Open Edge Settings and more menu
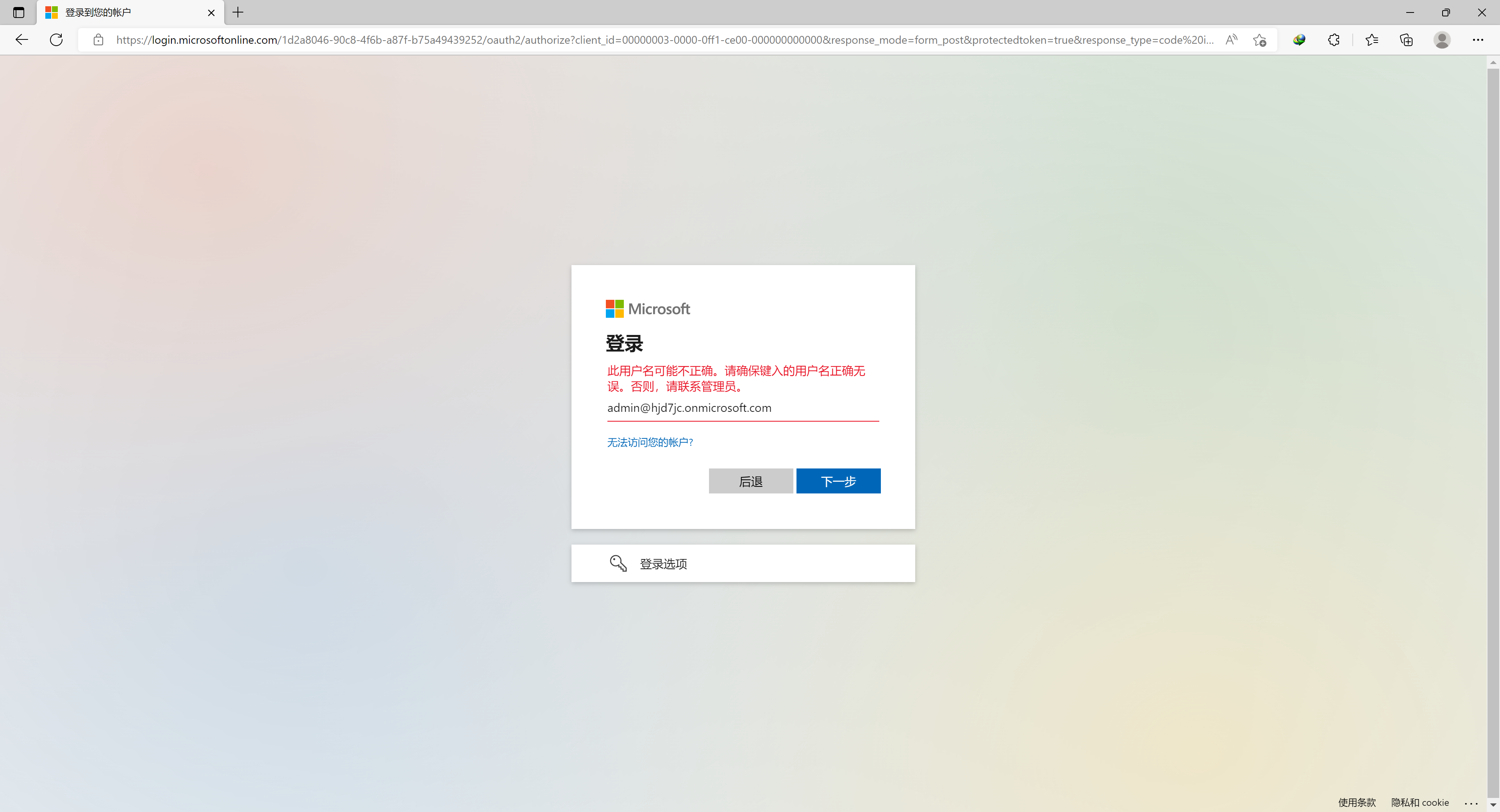Image resolution: width=1500 pixels, height=812 pixels. click(x=1477, y=39)
